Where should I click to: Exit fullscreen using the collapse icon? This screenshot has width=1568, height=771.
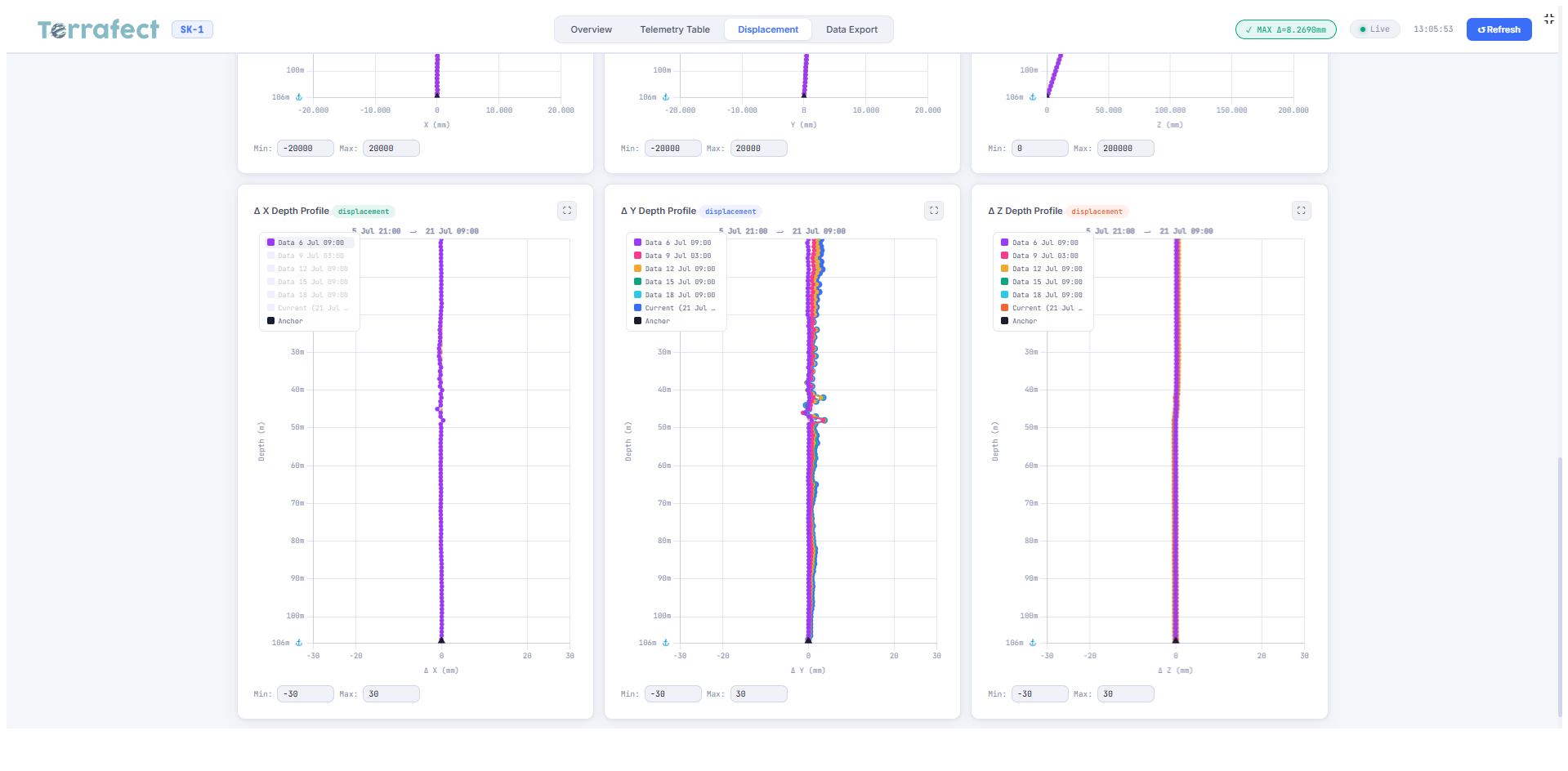pyautogui.click(x=1548, y=19)
